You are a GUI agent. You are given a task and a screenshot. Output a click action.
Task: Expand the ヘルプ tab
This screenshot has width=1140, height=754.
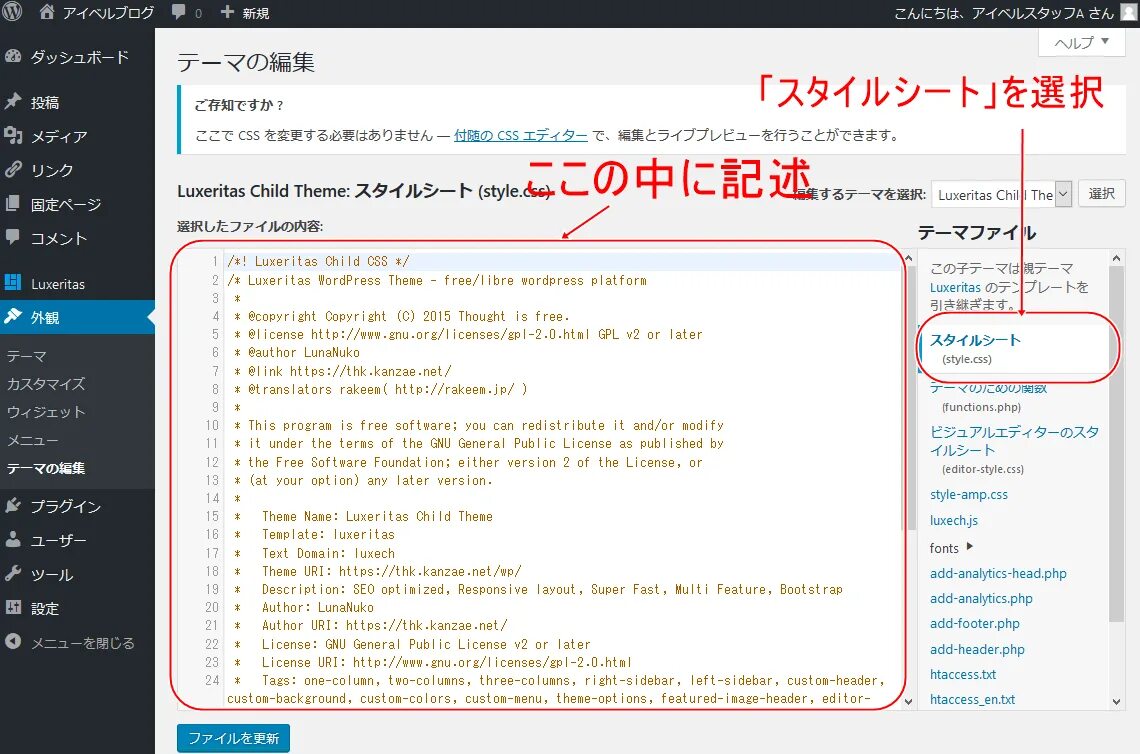point(1082,43)
